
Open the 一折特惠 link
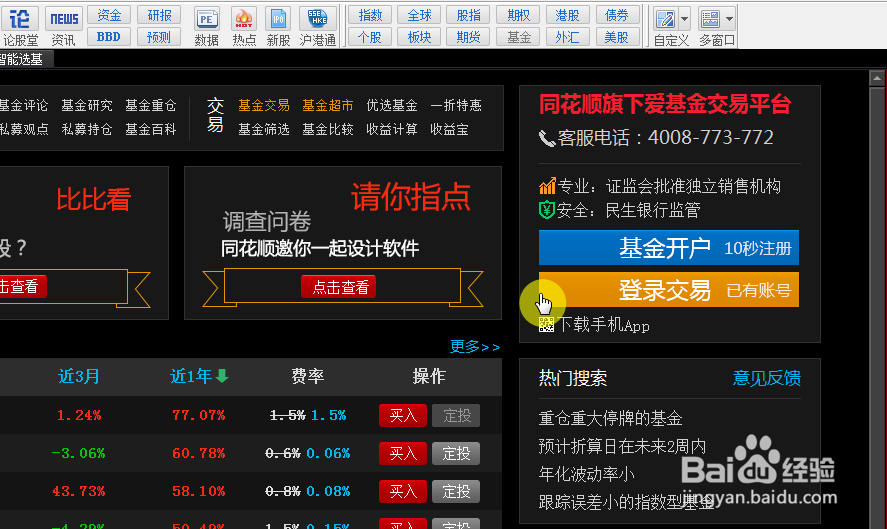456,105
